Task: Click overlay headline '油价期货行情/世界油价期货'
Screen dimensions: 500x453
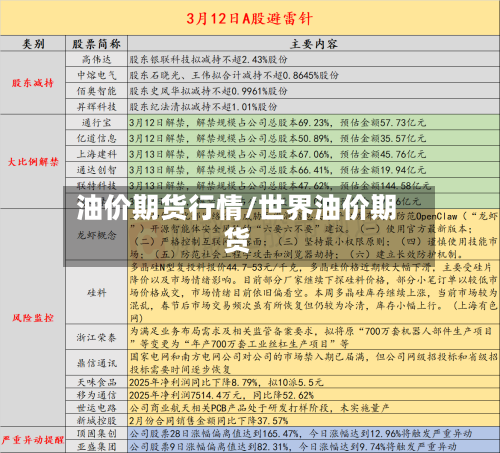Action: (237, 223)
